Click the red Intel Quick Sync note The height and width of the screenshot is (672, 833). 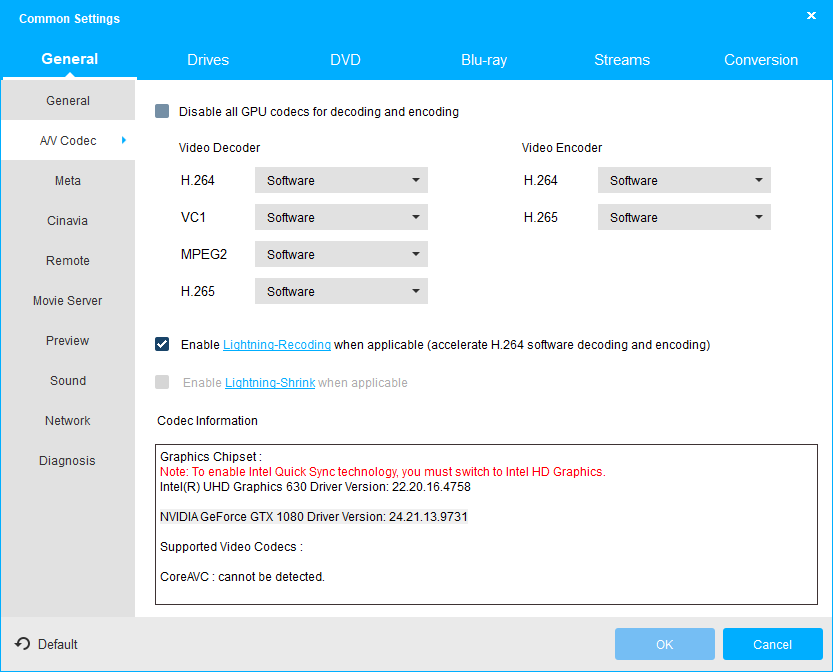(383, 472)
